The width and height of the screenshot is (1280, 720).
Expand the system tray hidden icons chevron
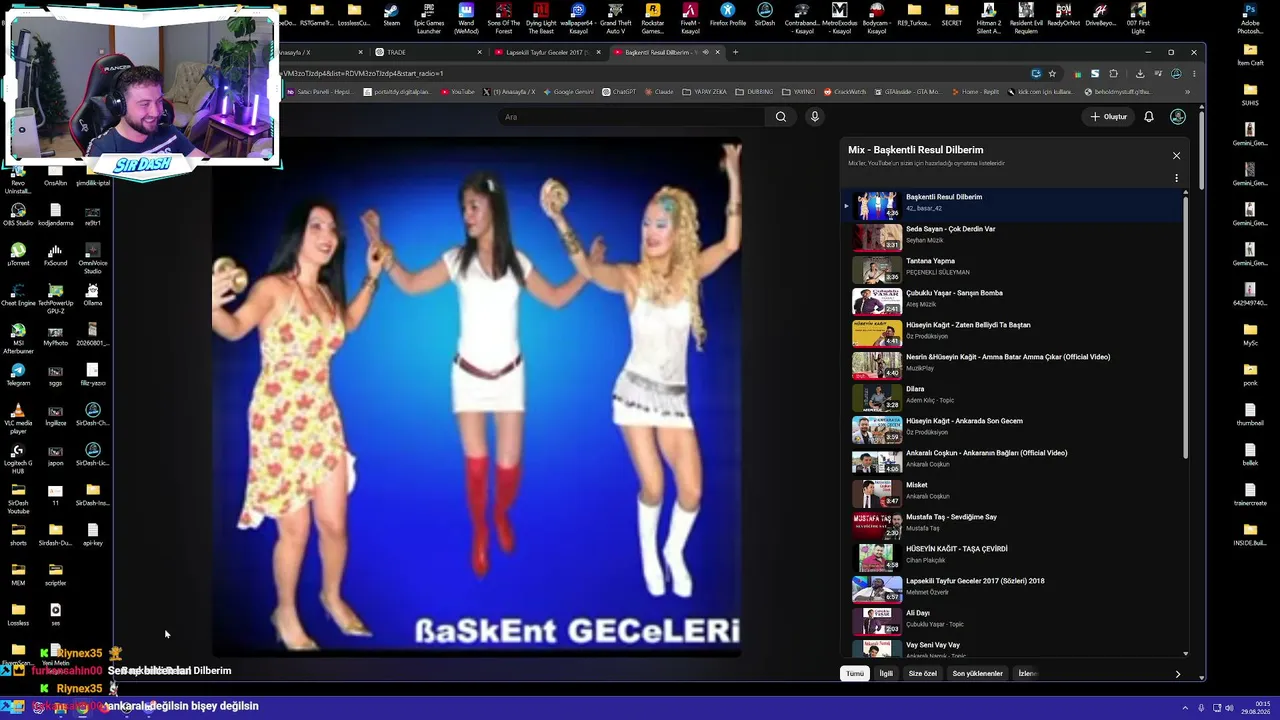(1187, 708)
